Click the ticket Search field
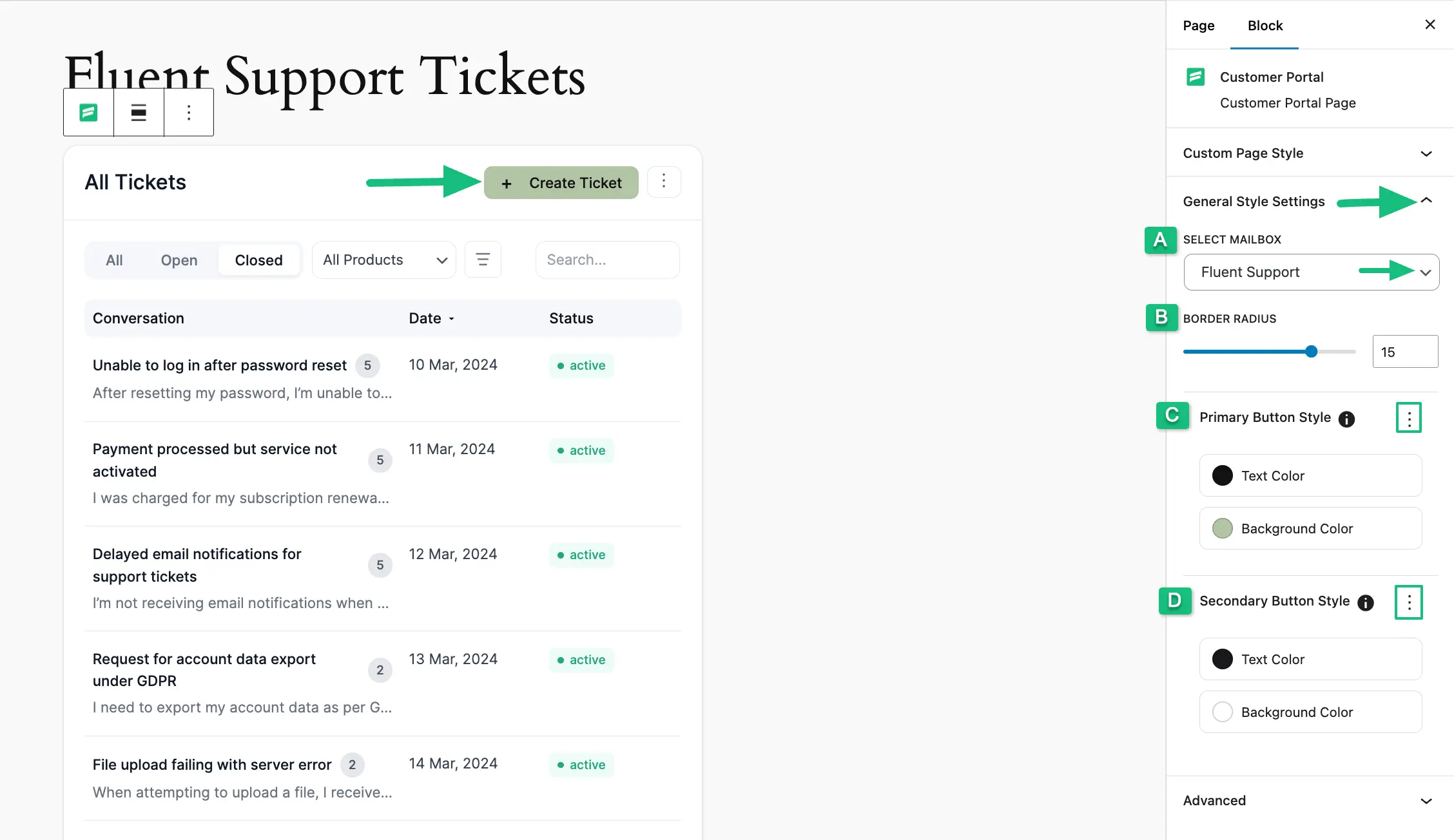This screenshot has height=840, width=1454. tap(608, 260)
